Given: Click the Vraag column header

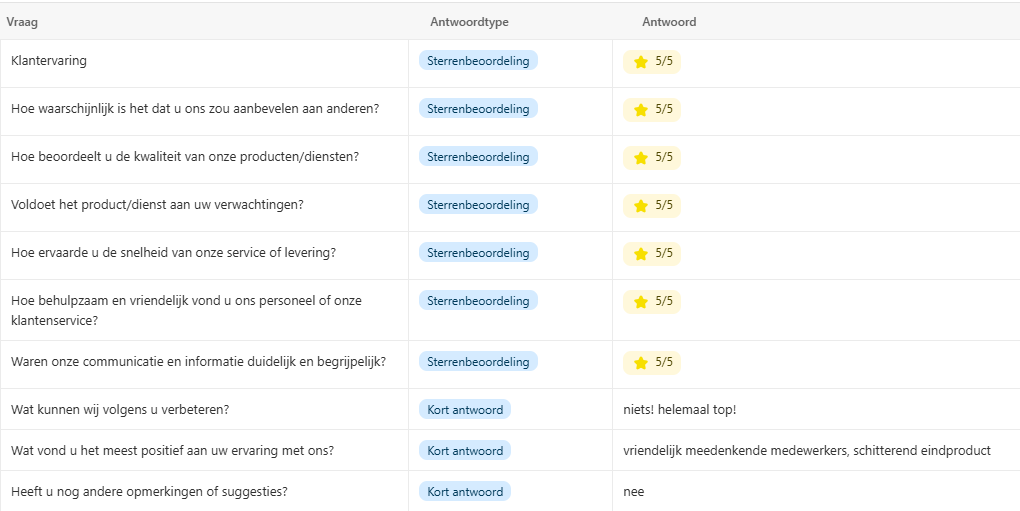Looking at the screenshot, I should click(22, 22).
